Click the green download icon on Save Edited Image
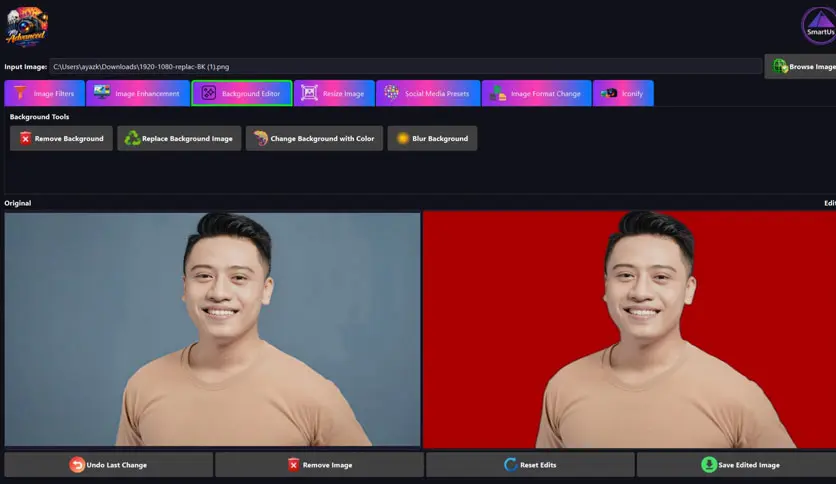Screen dimensions: 836x484 coord(709,465)
